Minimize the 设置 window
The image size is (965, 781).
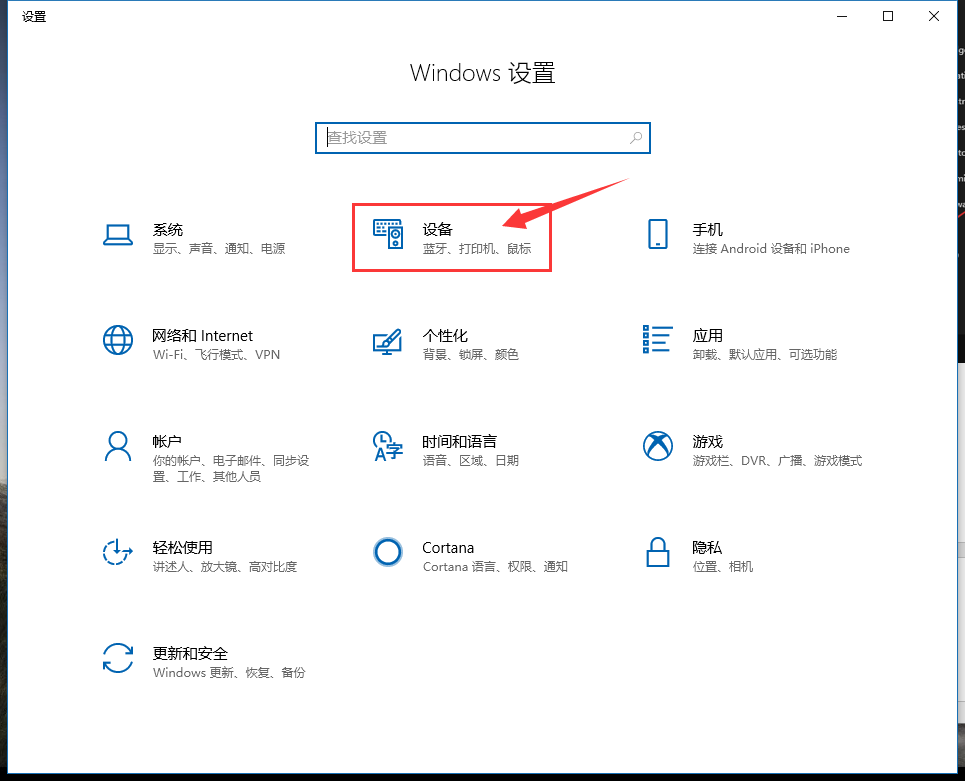(843, 16)
